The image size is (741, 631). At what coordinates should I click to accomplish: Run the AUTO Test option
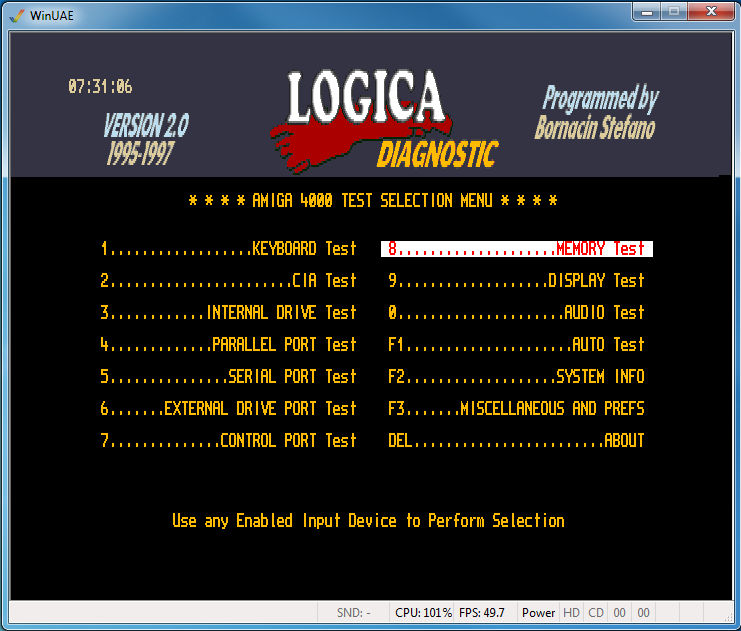click(516, 345)
